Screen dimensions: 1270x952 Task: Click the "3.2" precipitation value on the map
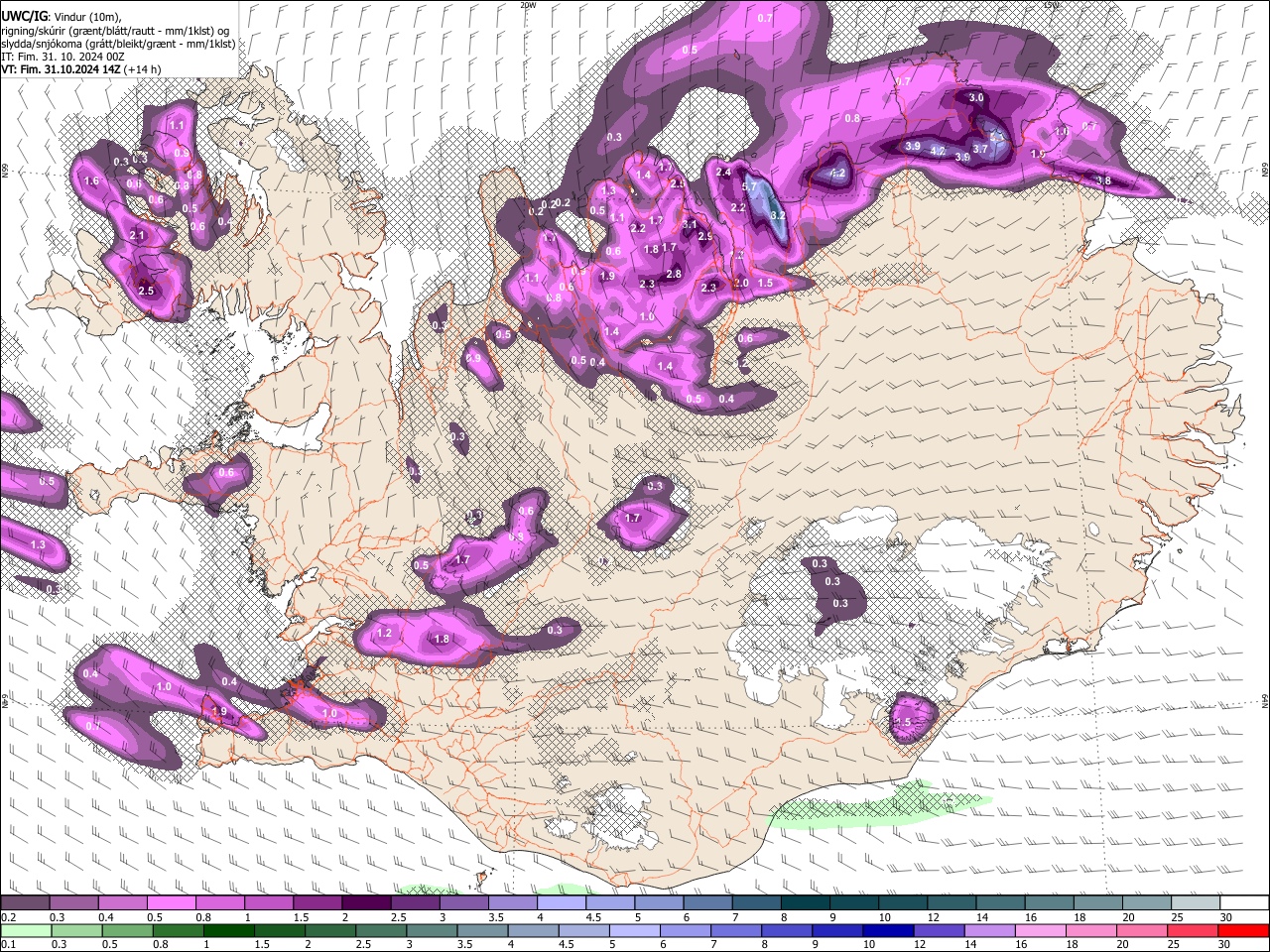[x=778, y=215]
